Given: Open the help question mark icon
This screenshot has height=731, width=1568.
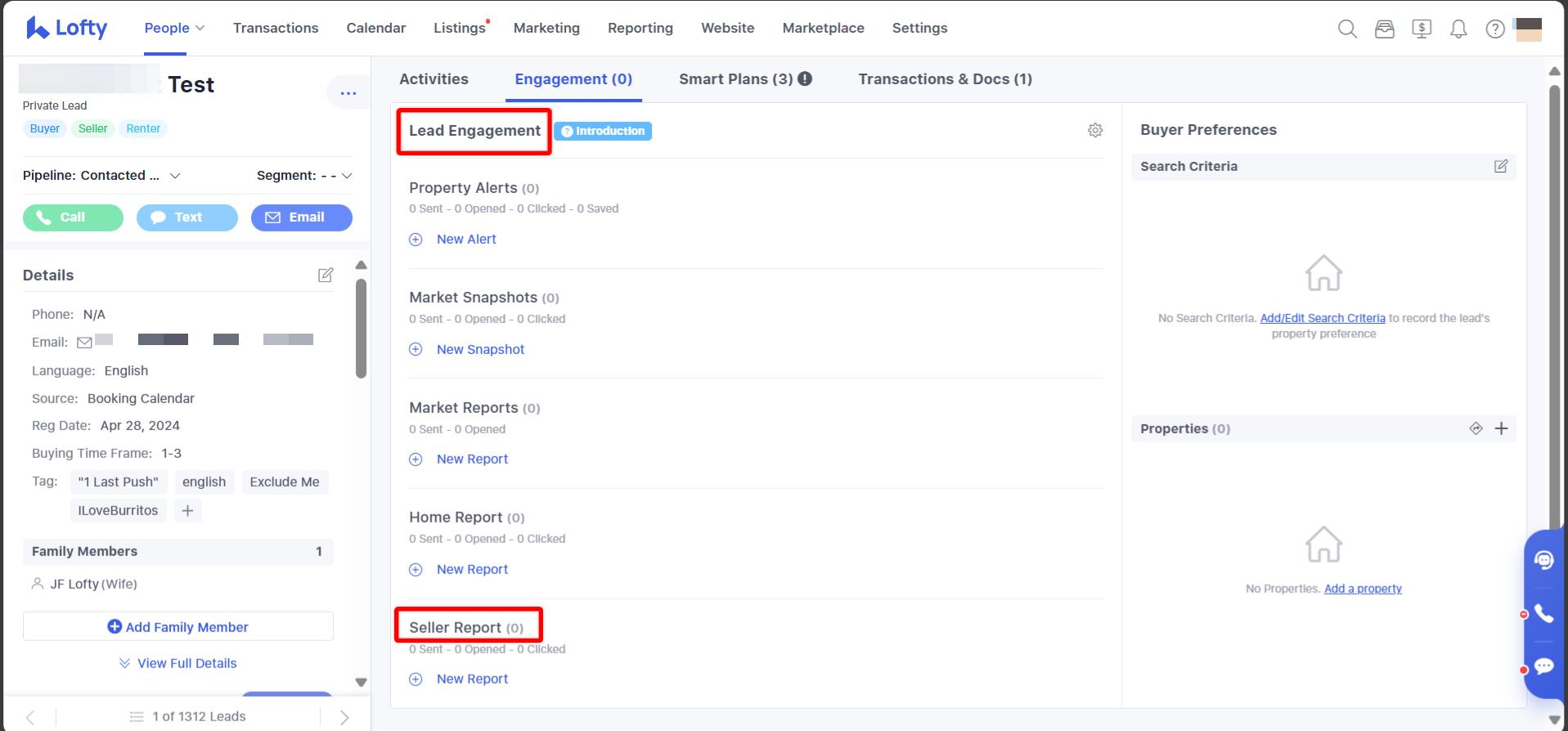Looking at the screenshot, I should tap(1494, 29).
